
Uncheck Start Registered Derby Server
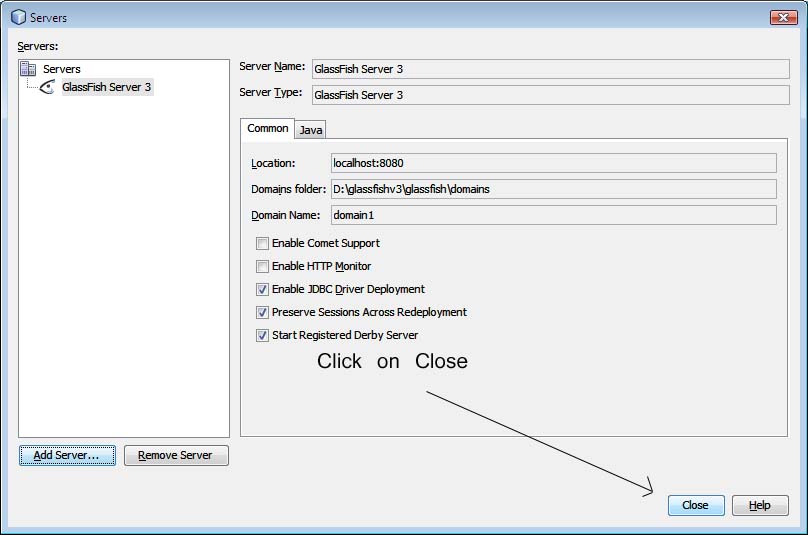(262, 336)
